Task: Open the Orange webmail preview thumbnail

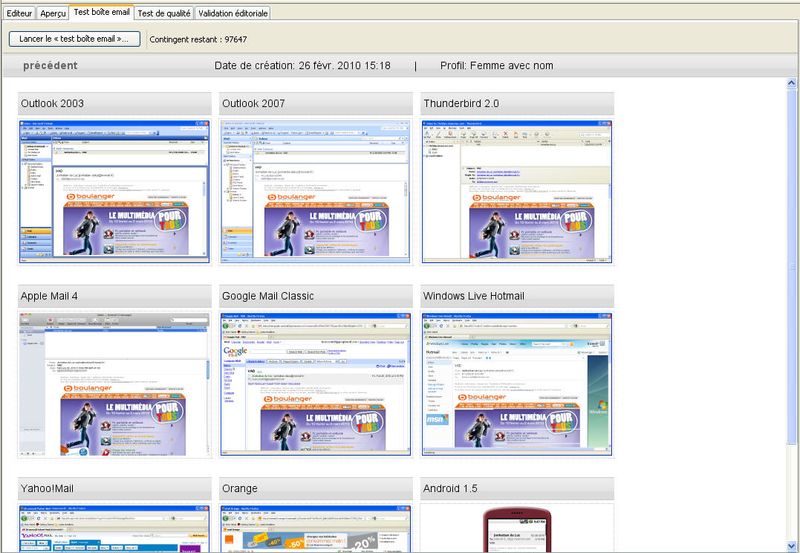Action: [315, 529]
